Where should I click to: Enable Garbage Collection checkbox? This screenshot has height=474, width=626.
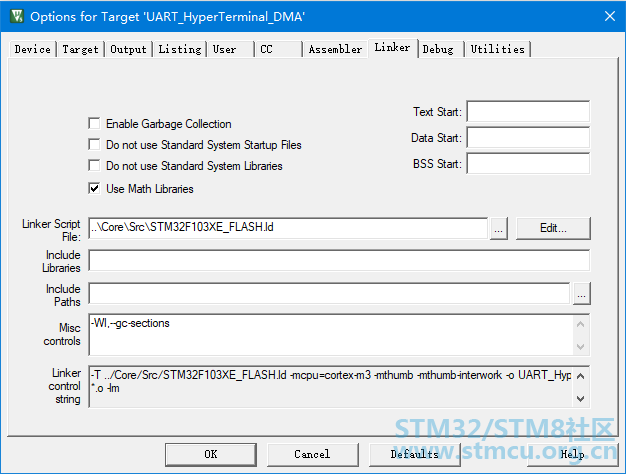click(94, 123)
